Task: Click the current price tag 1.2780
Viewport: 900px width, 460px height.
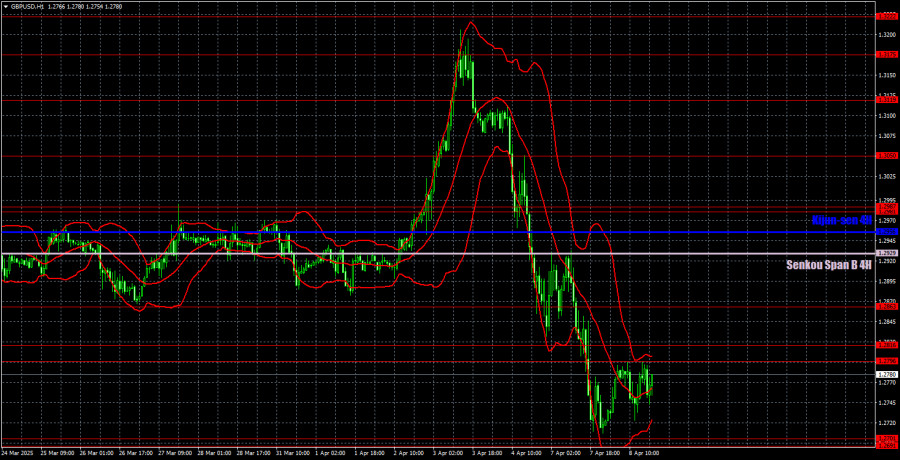Action: coord(887,374)
